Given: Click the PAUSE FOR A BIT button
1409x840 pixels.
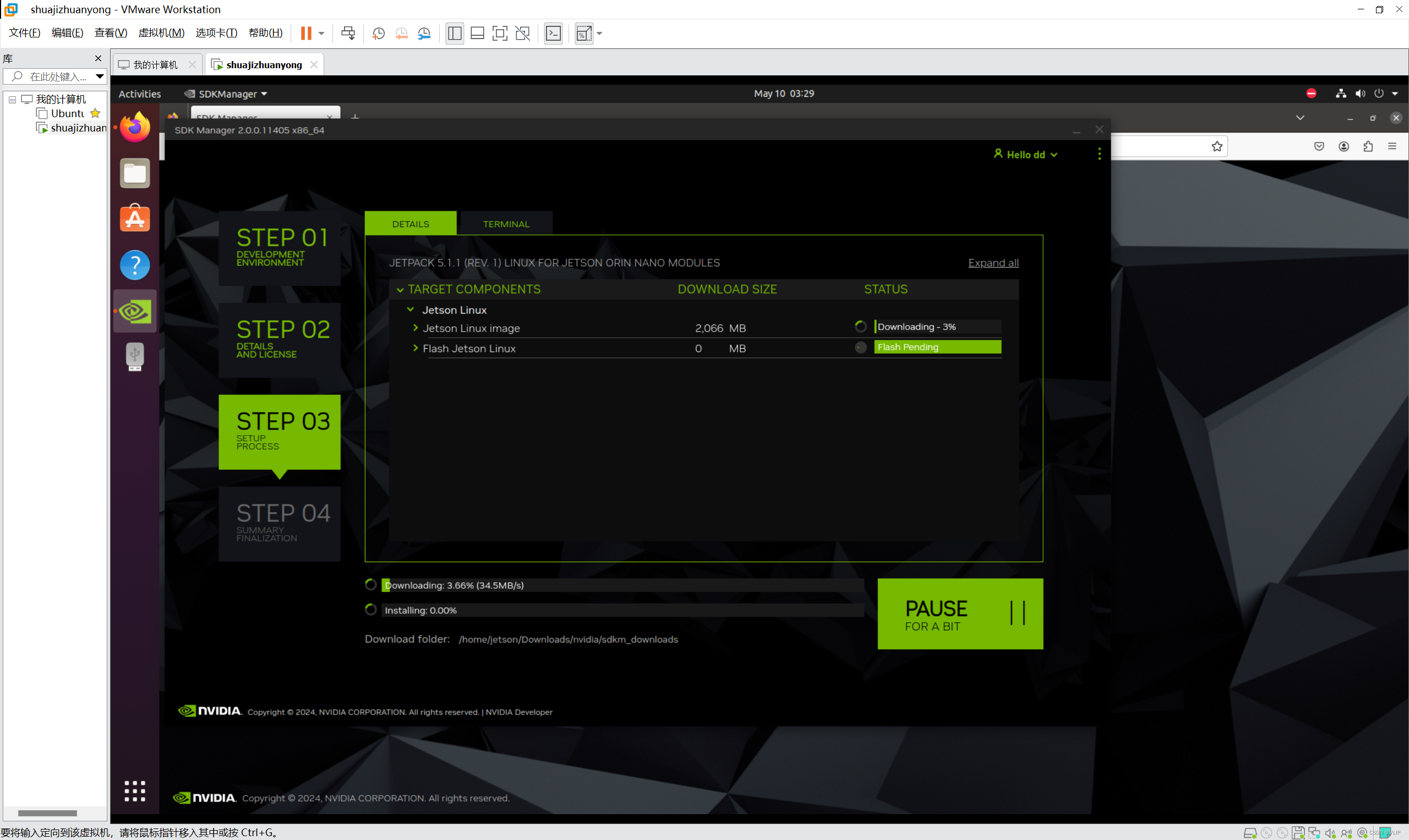Looking at the screenshot, I should tap(959, 613).
